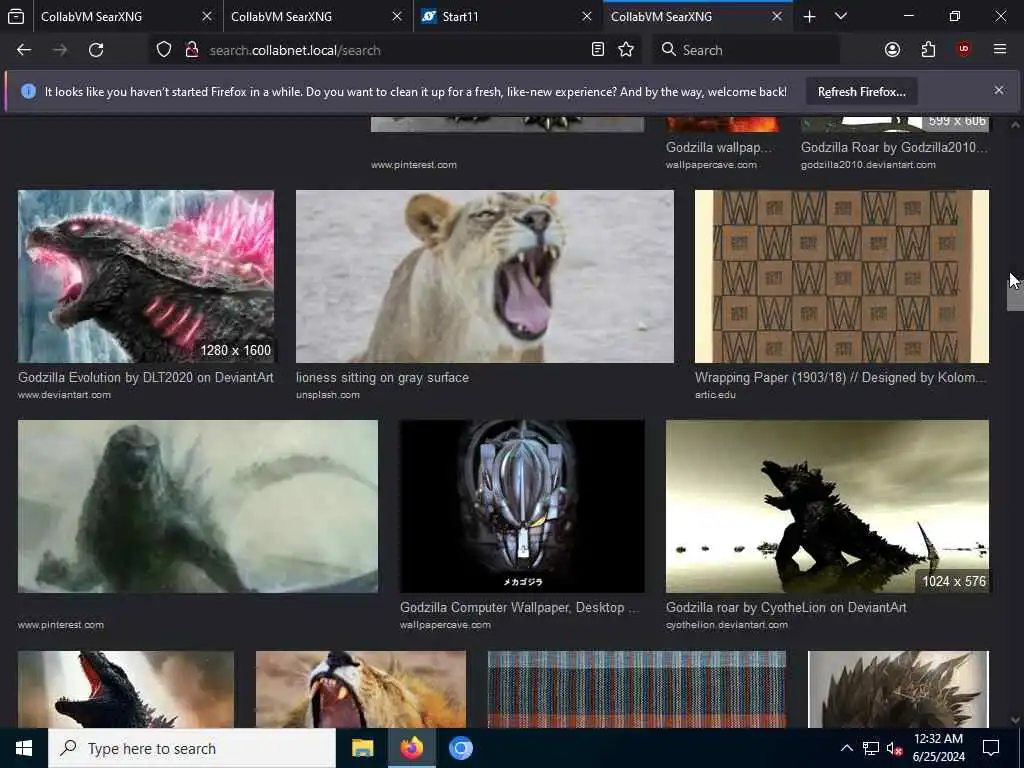This screenshot has width=1024, height=768.
Task: Open the Godzilla roar silhouette thumbnail
Action: click(x=827, y=506)
